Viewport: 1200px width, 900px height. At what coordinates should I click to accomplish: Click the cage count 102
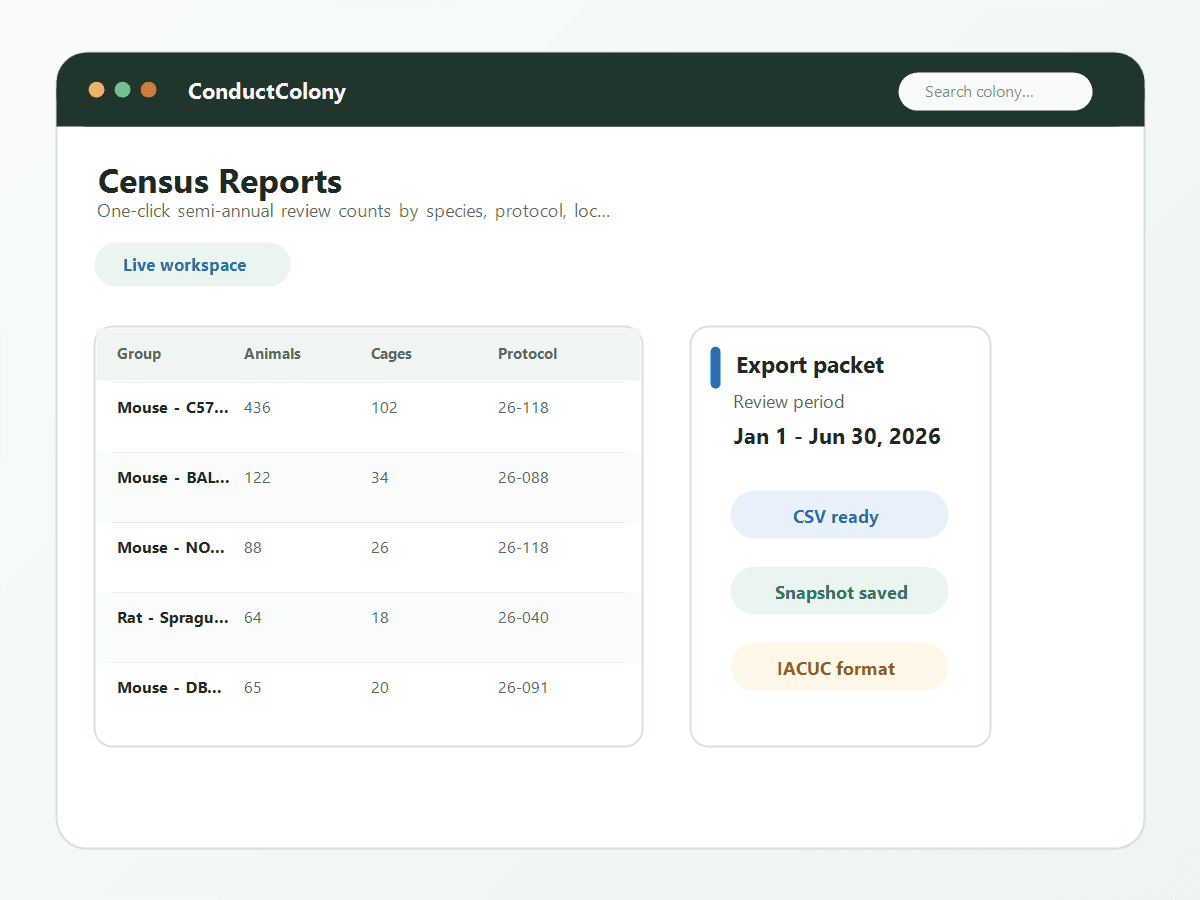pyautogui.click(x=384, y=408)
